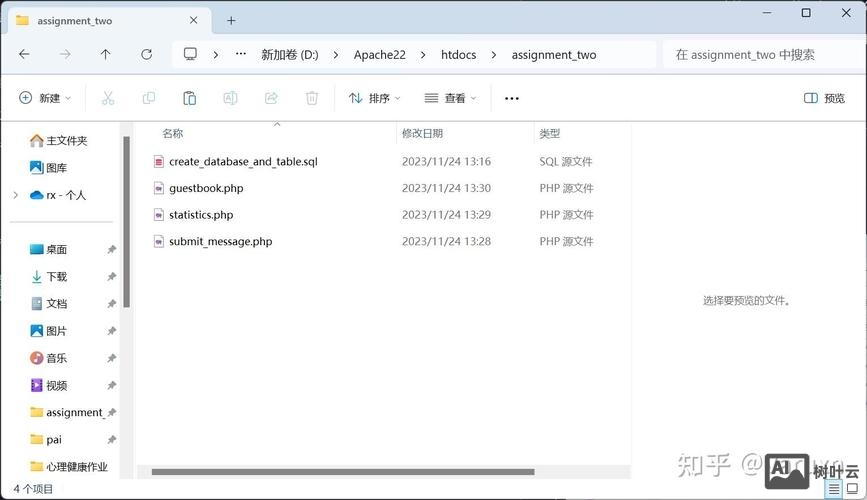
Task: Open the 新加卷 (D:) breadcrumb
Action: click(x=290, y=55)
